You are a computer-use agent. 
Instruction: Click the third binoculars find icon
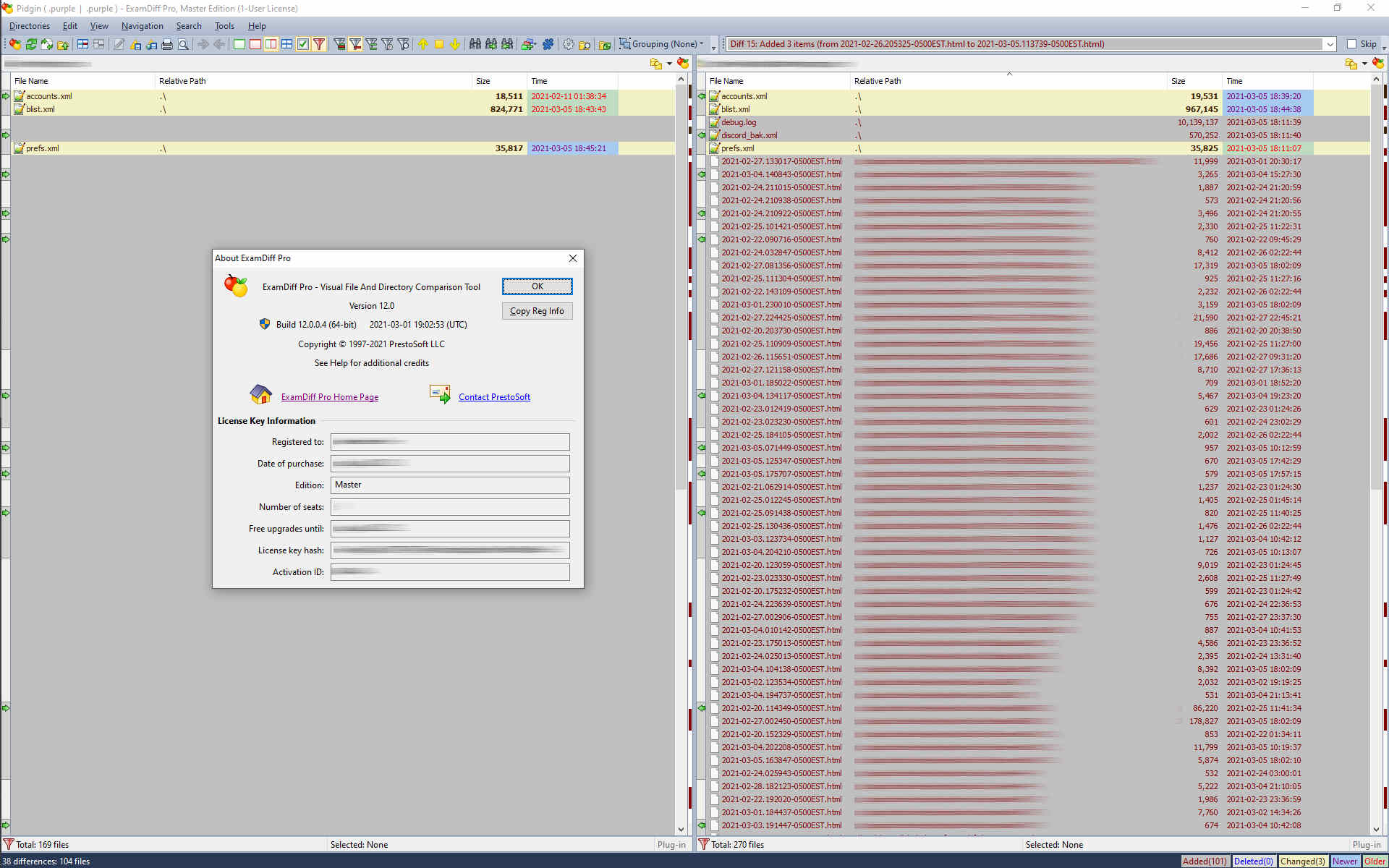pyautogui.click(x=507, y=44)
